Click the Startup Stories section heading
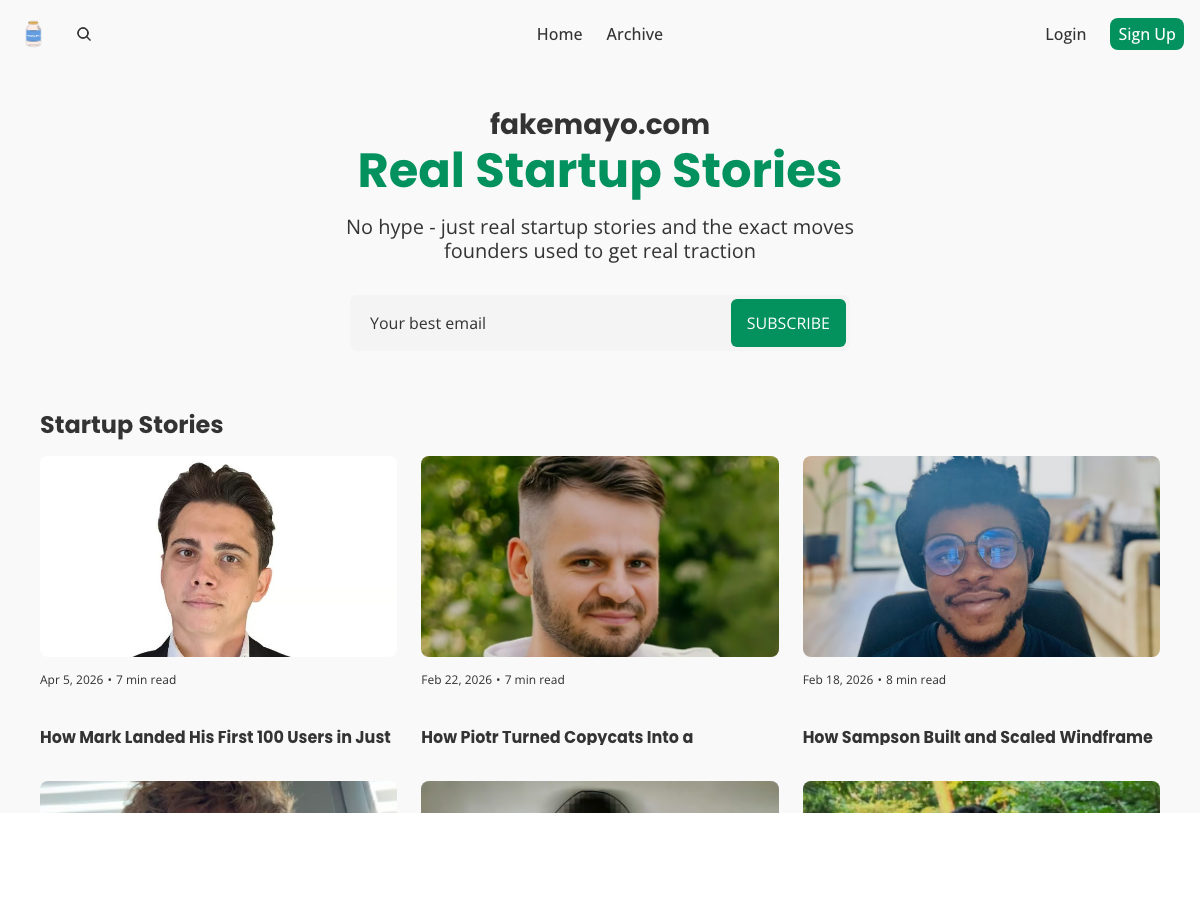 (x=131, y=425)
